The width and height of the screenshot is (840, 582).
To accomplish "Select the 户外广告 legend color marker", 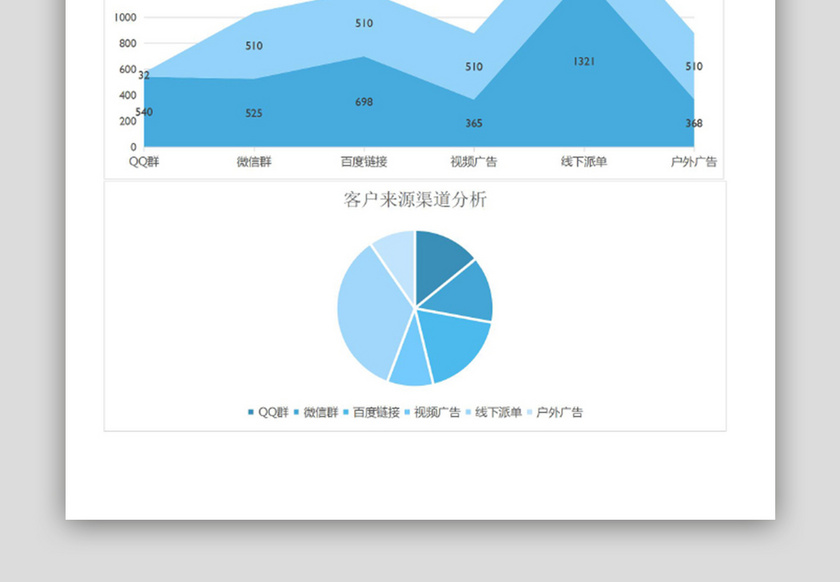I will tap(528, 411).
